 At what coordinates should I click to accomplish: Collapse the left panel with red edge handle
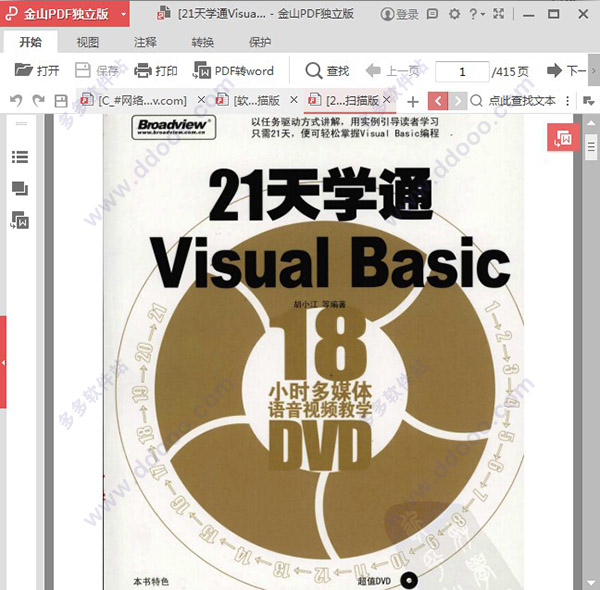(x=3, y=362)
